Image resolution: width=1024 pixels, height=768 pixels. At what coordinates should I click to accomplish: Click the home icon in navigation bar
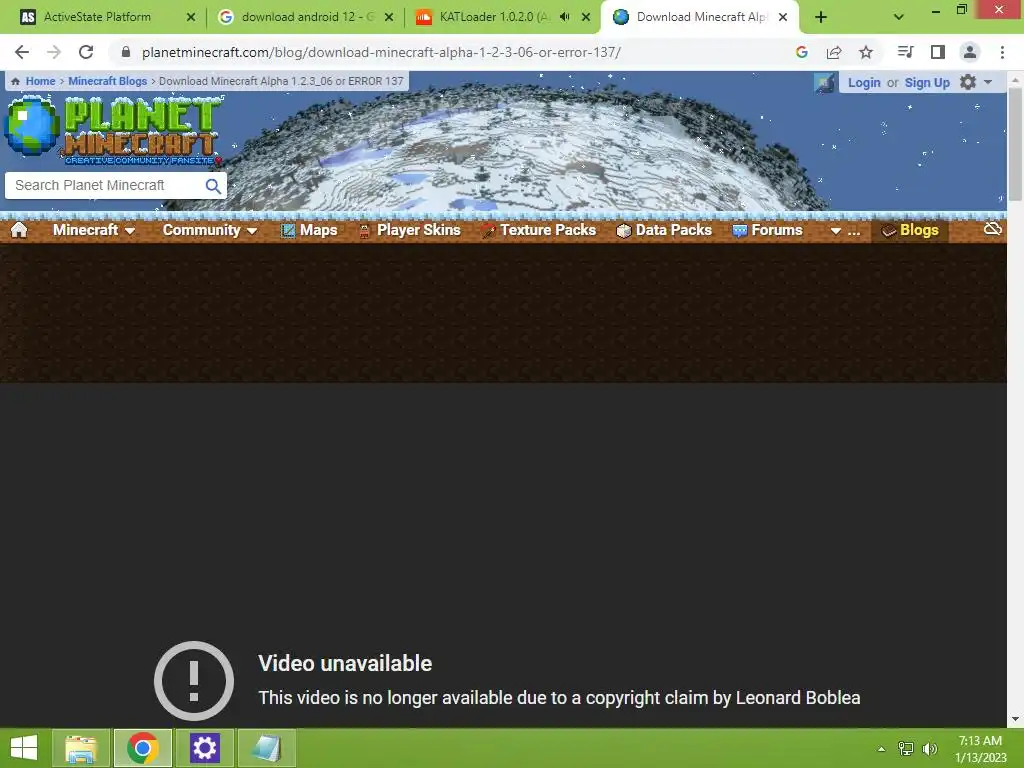(19, 229)
